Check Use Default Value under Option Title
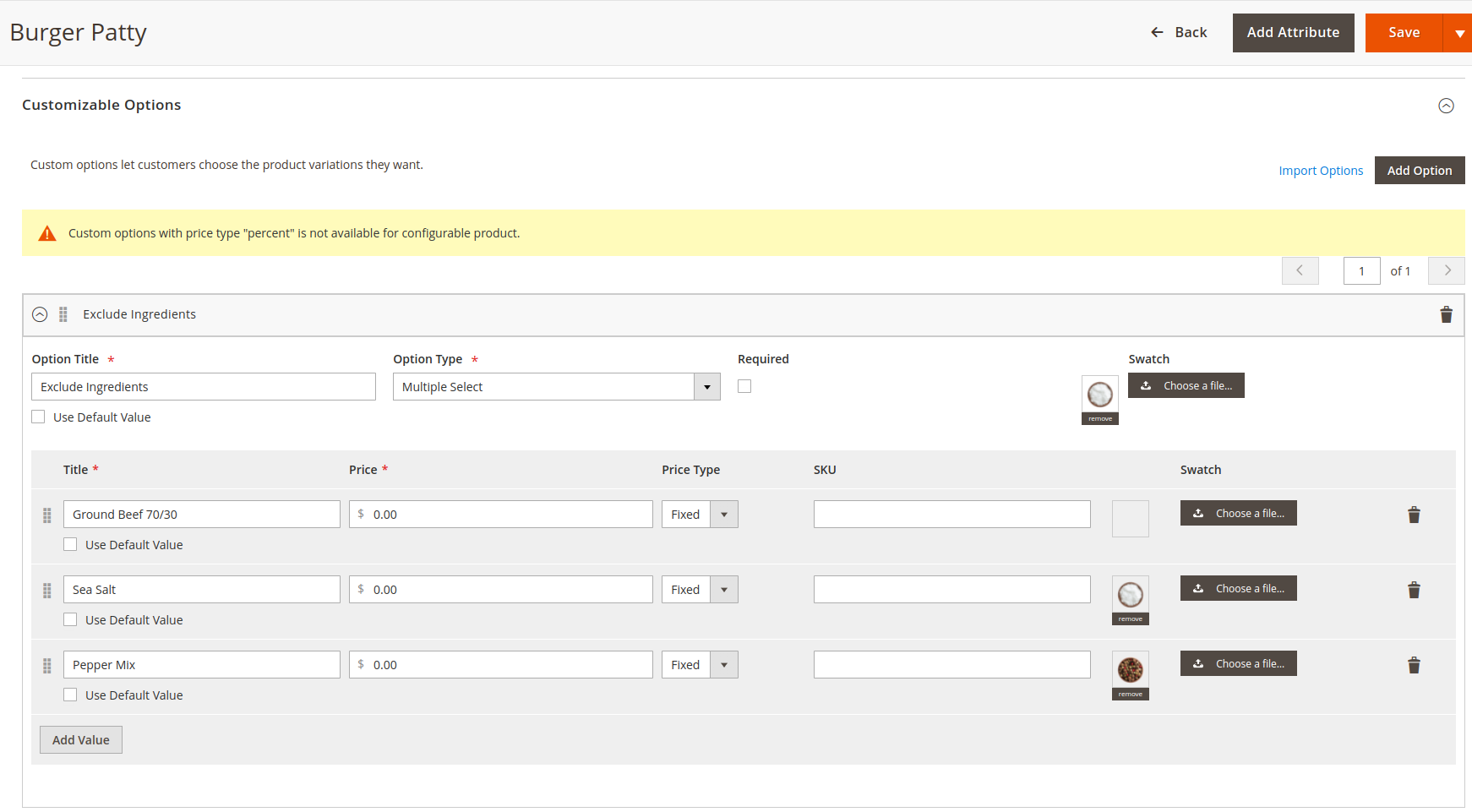 tap(39, 417)
